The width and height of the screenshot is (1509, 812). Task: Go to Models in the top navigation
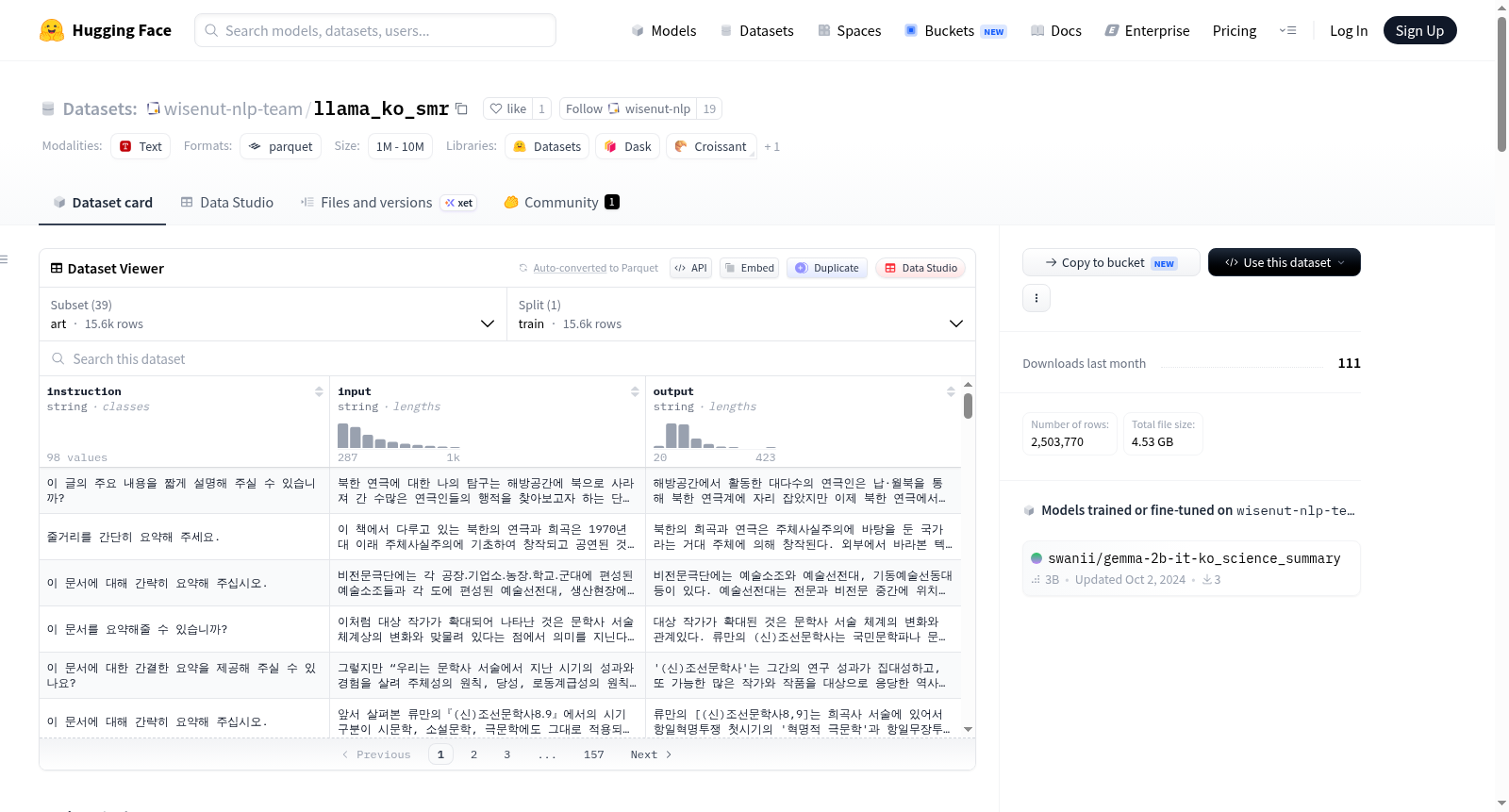(x=663, y=30)
